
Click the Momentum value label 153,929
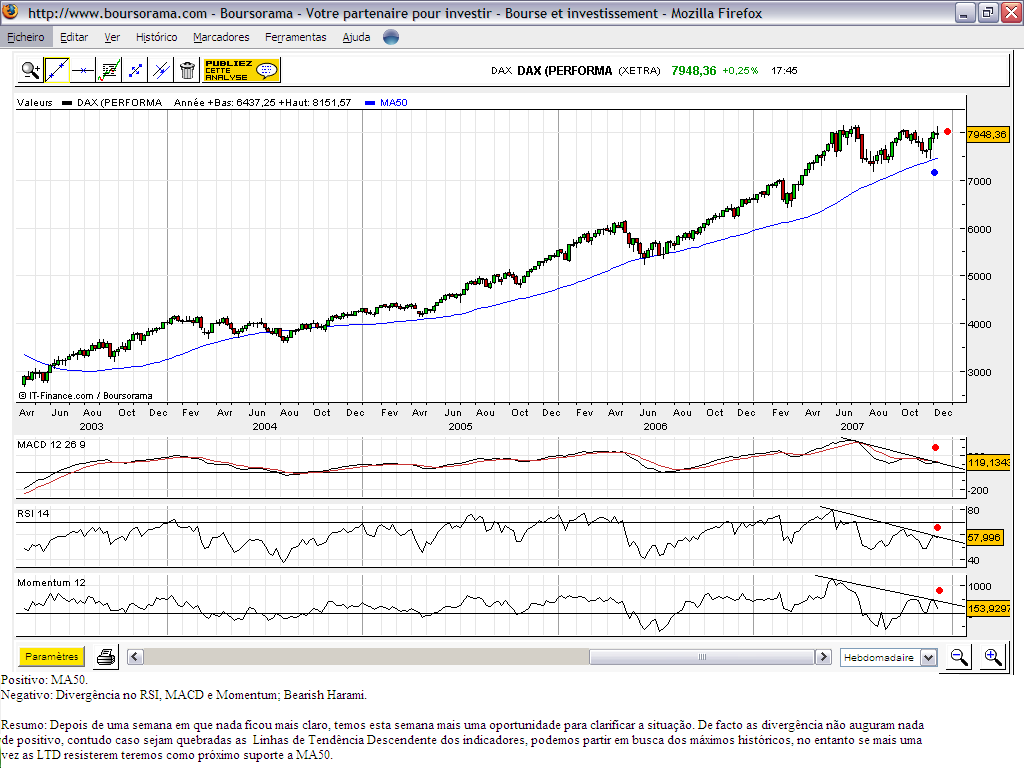989,609
